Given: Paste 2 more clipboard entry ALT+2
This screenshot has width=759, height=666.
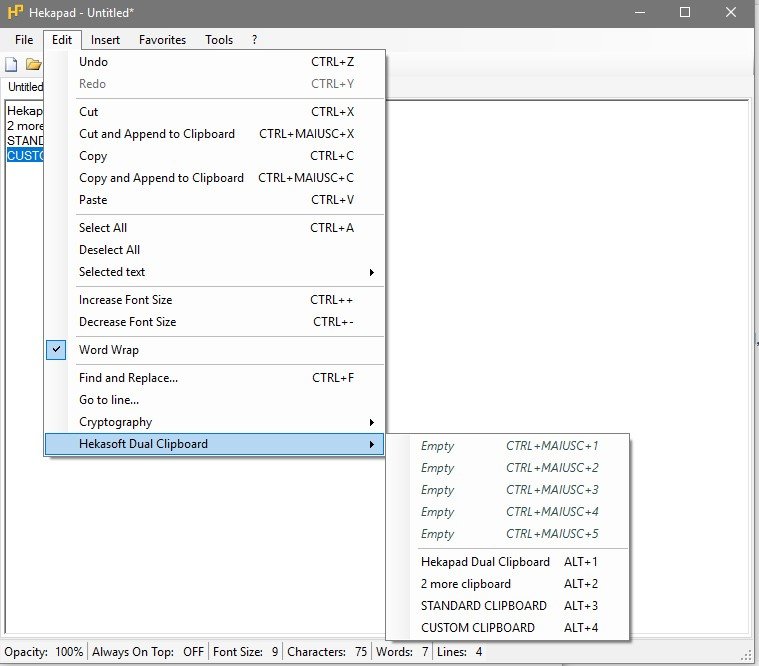Looking at the screenshot, I should pos(508,584).
